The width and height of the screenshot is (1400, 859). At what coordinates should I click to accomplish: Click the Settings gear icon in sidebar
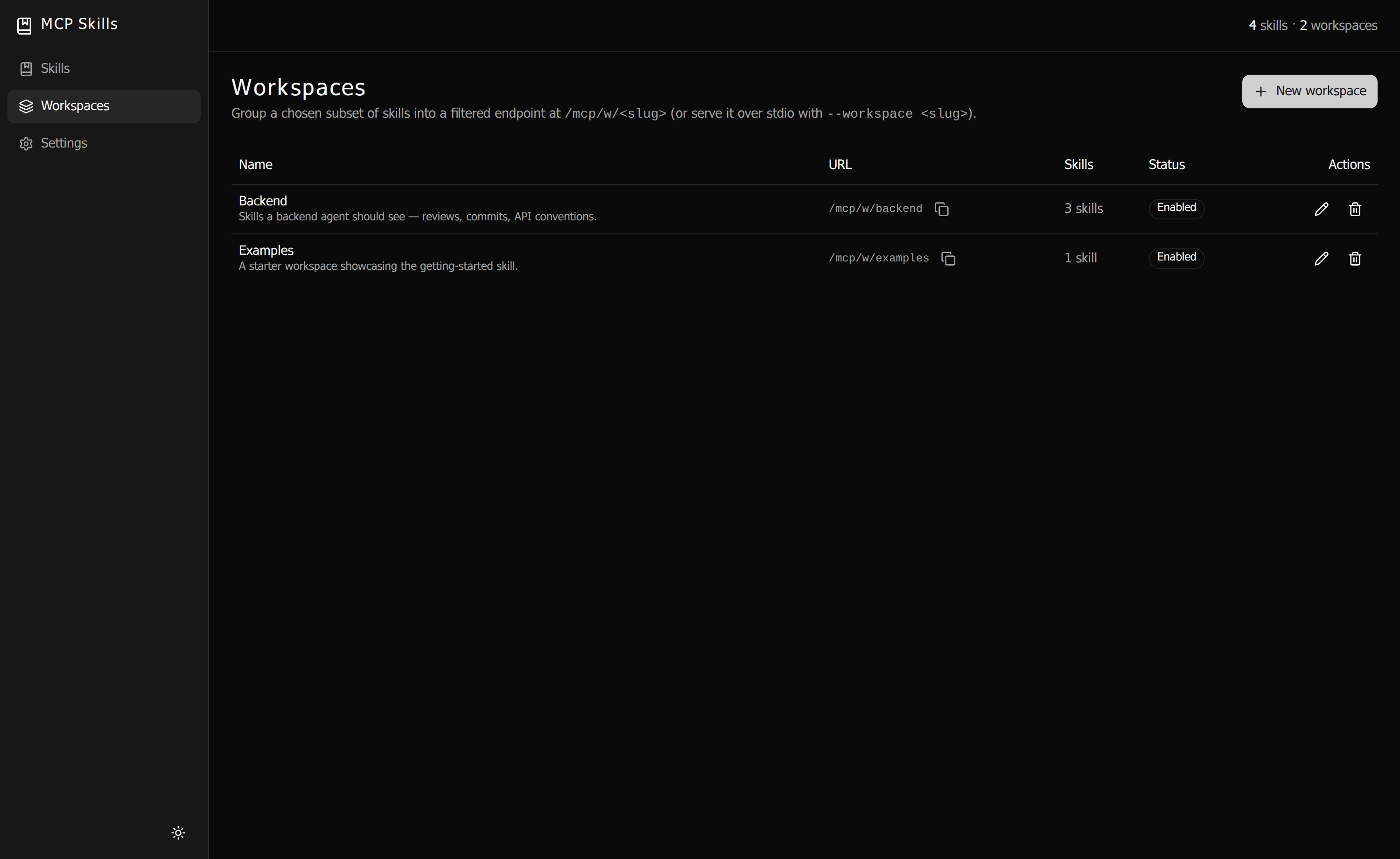pyautogui.click(x=26, y=143)
